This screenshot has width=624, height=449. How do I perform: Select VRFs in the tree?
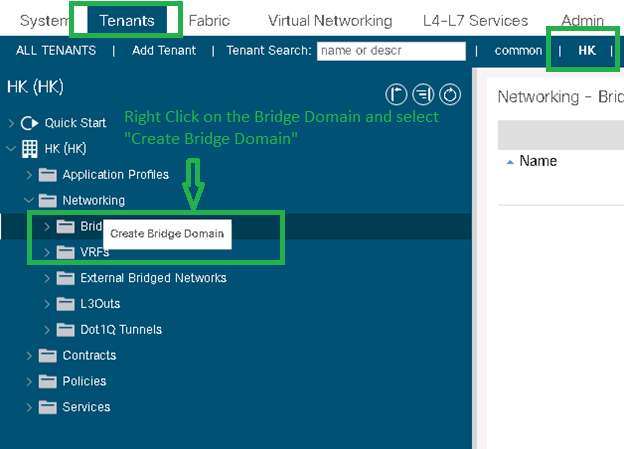[95, 252]
